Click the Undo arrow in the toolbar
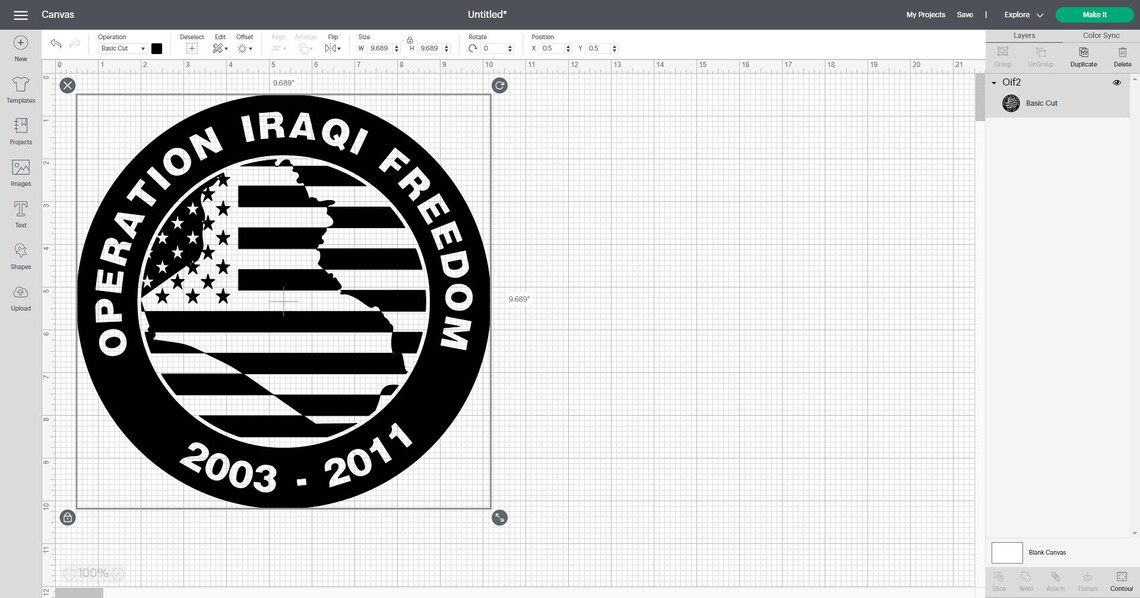This screenshot has width=1140, height=598. 55,43
